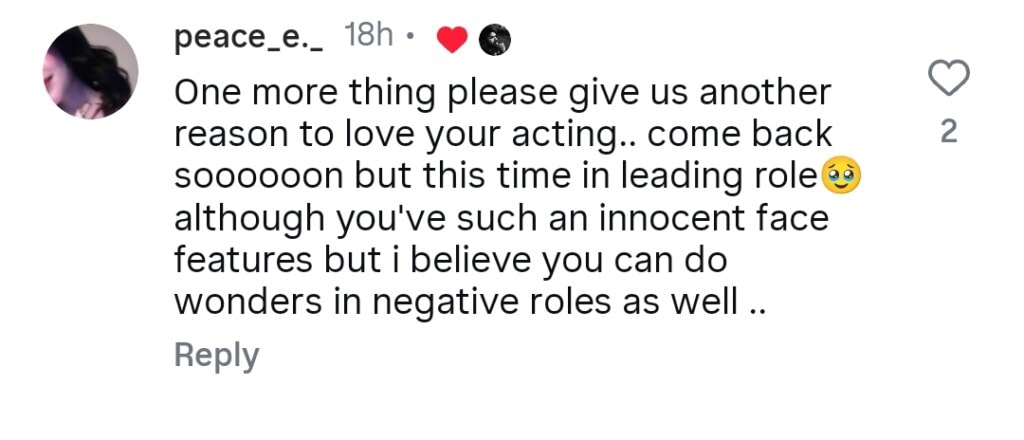Open the commenter's profile picture
This screenshot has height=440, width=1024.
(x=91, y=71)
